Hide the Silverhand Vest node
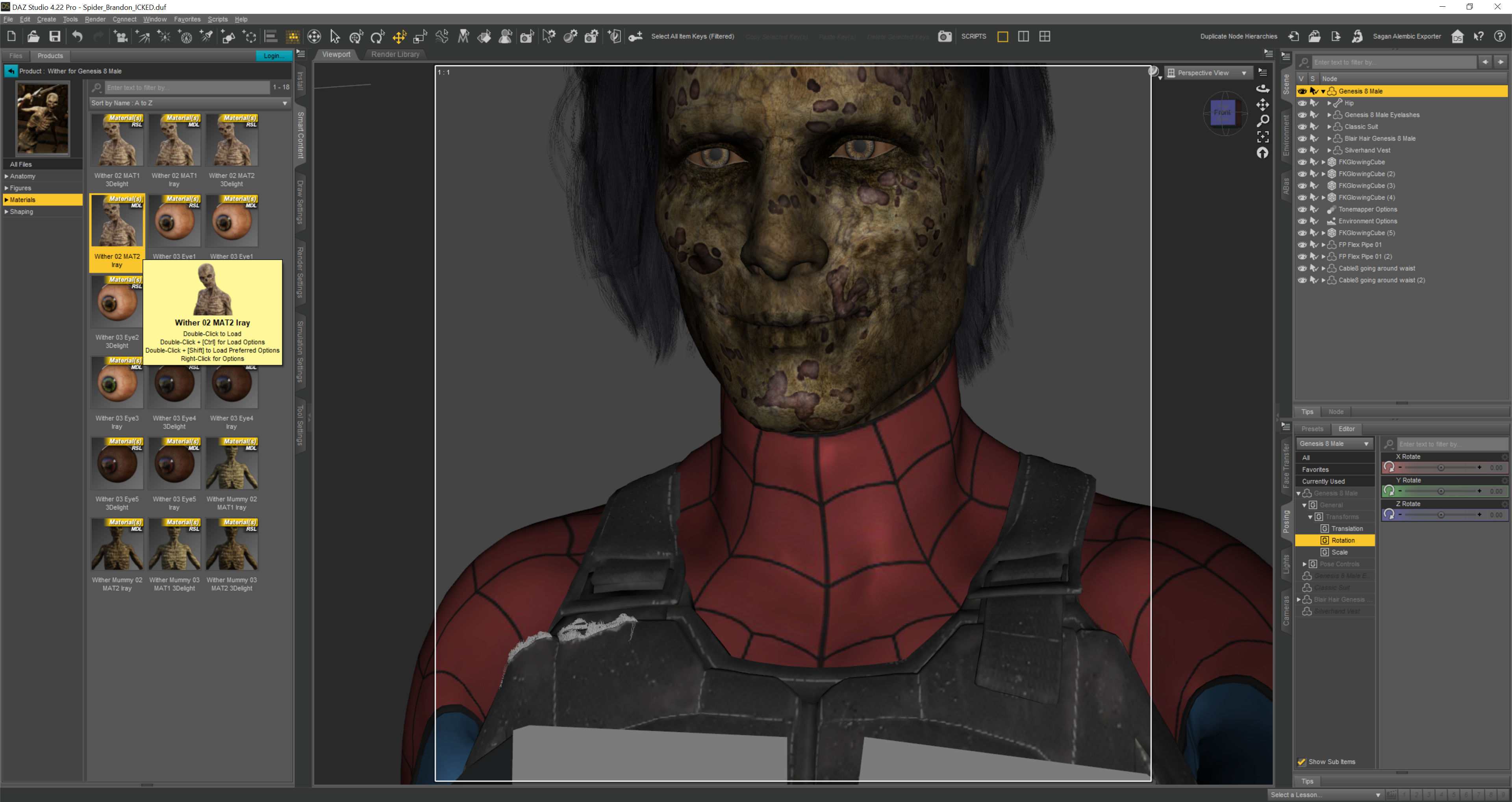The image size is (1512, 802). [x=1302, y=150]
